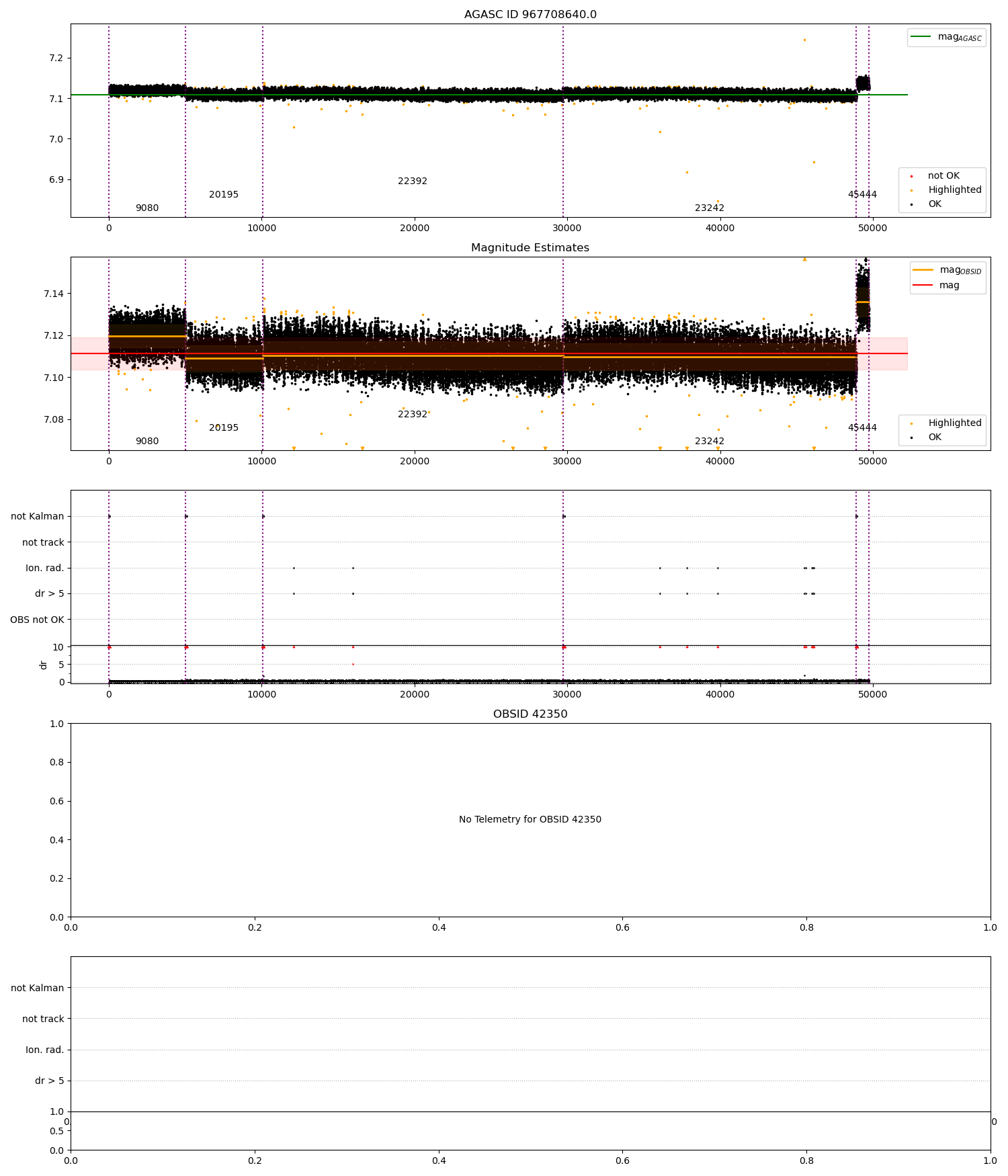Click the 'not OK' legend entry in top plot
Viewport: 1008px width, 1176px height.
pyautogui.click(x=943, y=176)
